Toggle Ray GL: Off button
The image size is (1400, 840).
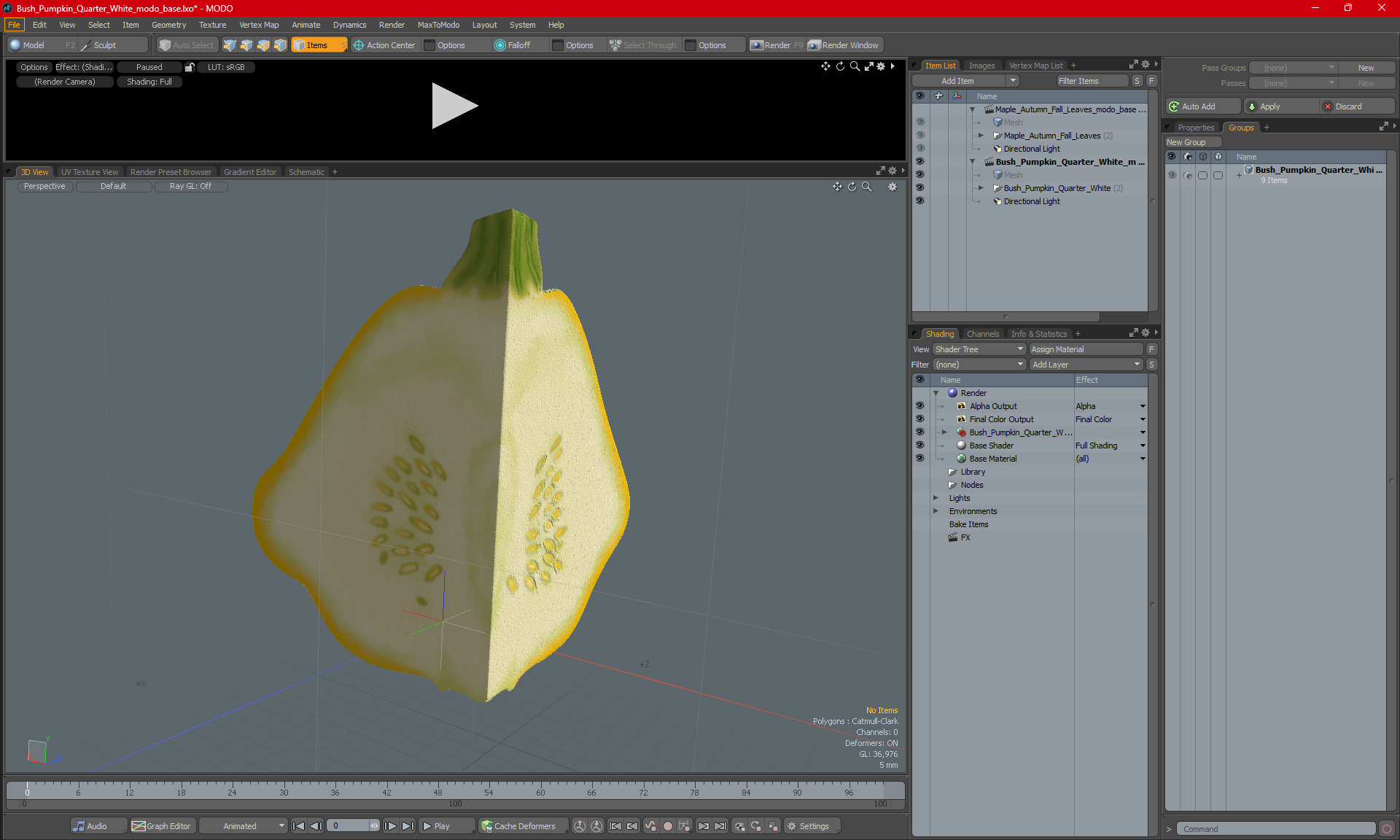click(x=191, y=187)
